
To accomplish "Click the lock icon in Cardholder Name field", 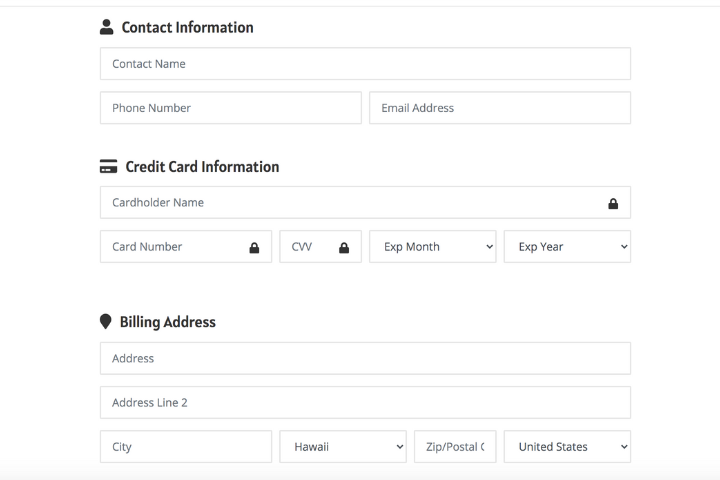I will [613, 203].
